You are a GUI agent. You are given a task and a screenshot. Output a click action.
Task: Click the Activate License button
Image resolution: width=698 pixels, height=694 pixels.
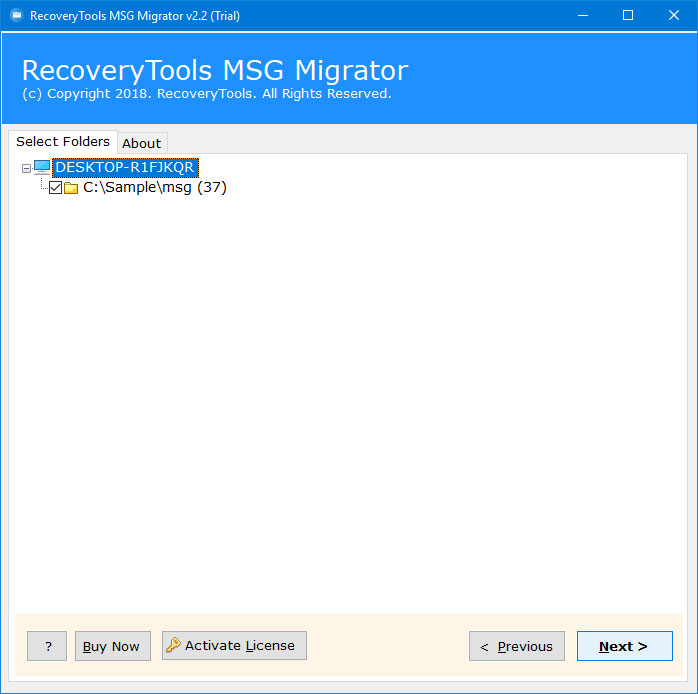coord(234,645)
